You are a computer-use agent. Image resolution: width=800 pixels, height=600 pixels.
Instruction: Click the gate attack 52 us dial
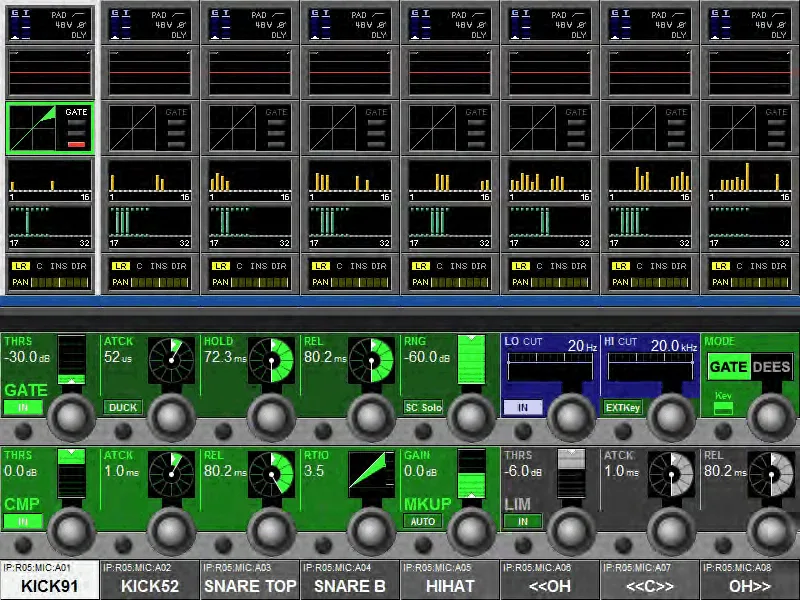pos(171,360)
